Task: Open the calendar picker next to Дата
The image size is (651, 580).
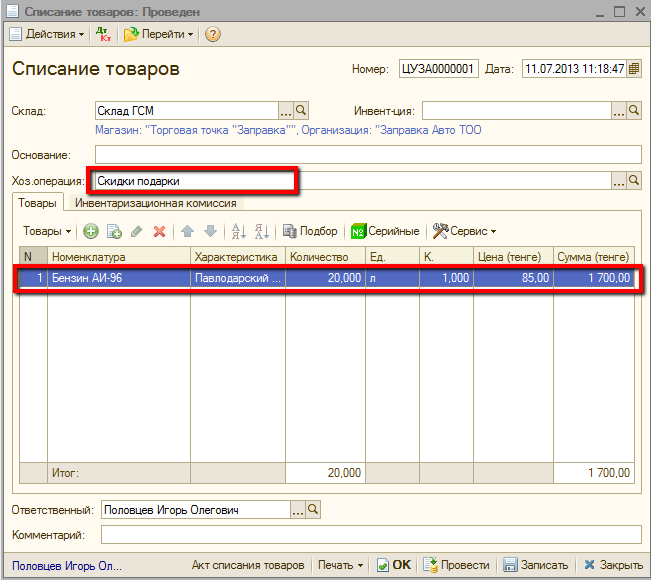Action: [x=633, y=69]
